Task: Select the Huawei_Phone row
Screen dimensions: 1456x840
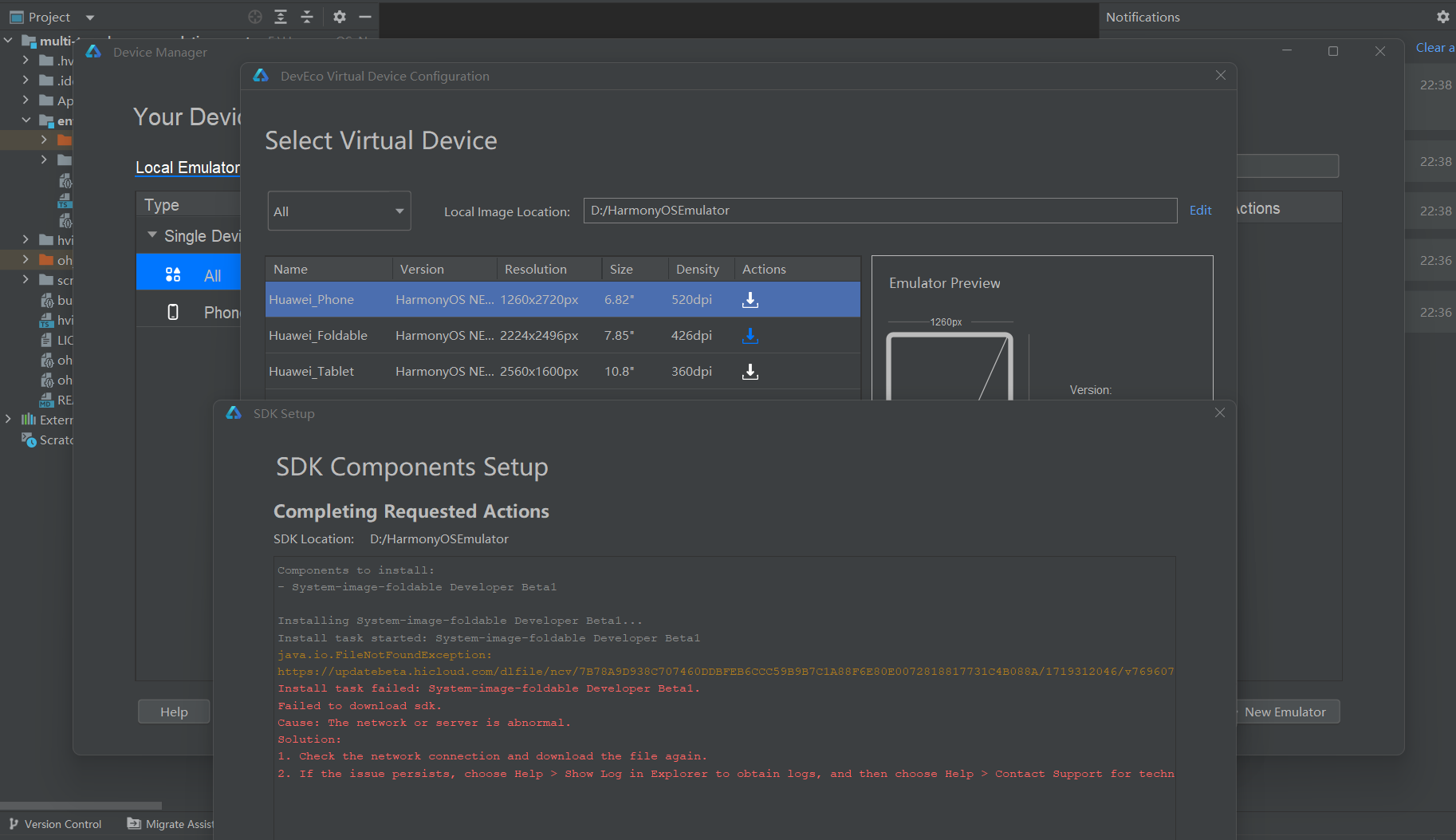Action: click(x=563, y=300)
